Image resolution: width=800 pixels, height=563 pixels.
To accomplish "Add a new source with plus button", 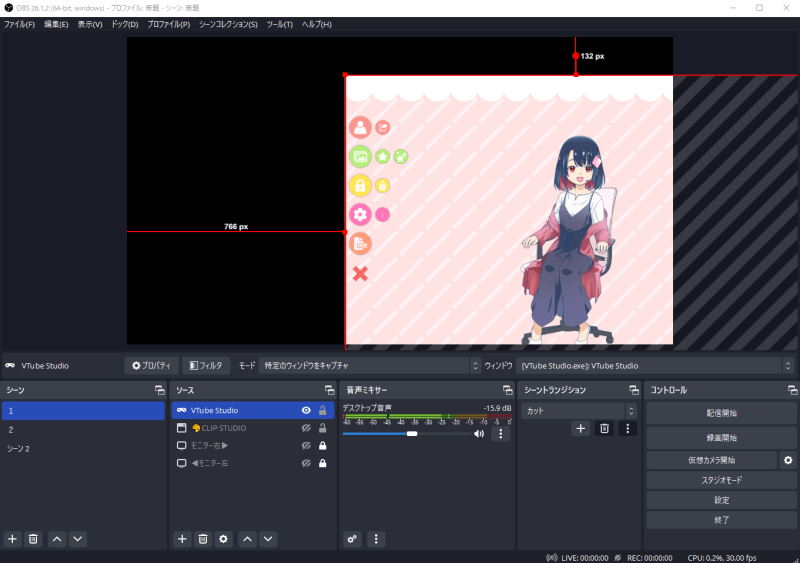I will tap(182, 539).
